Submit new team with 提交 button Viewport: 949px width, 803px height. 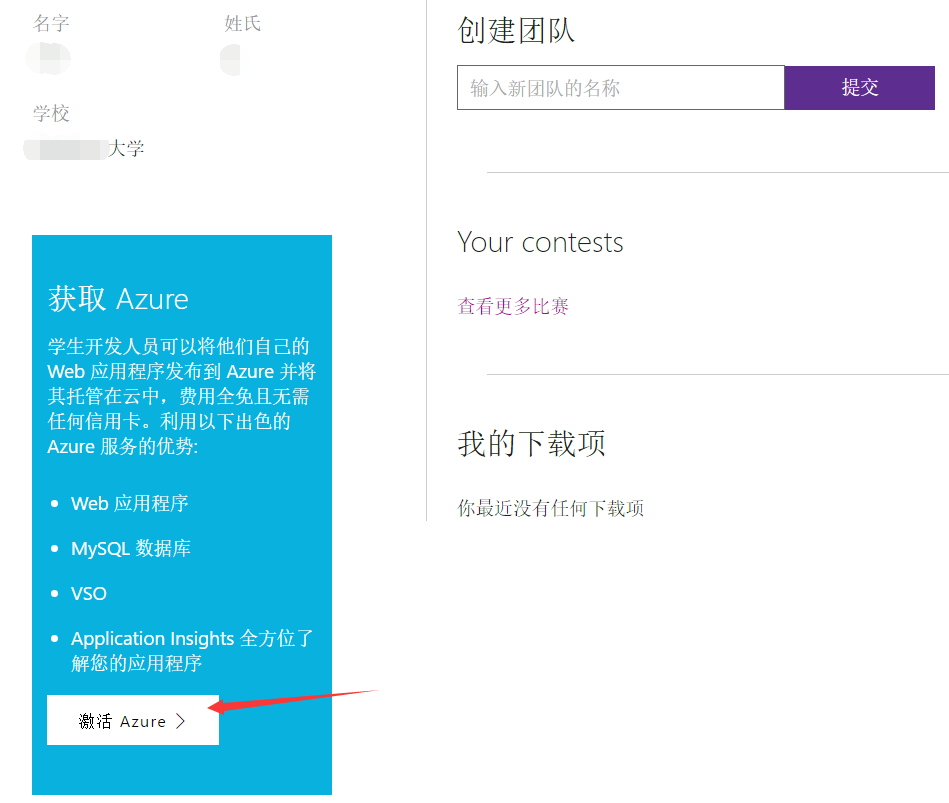pos(859,88)
